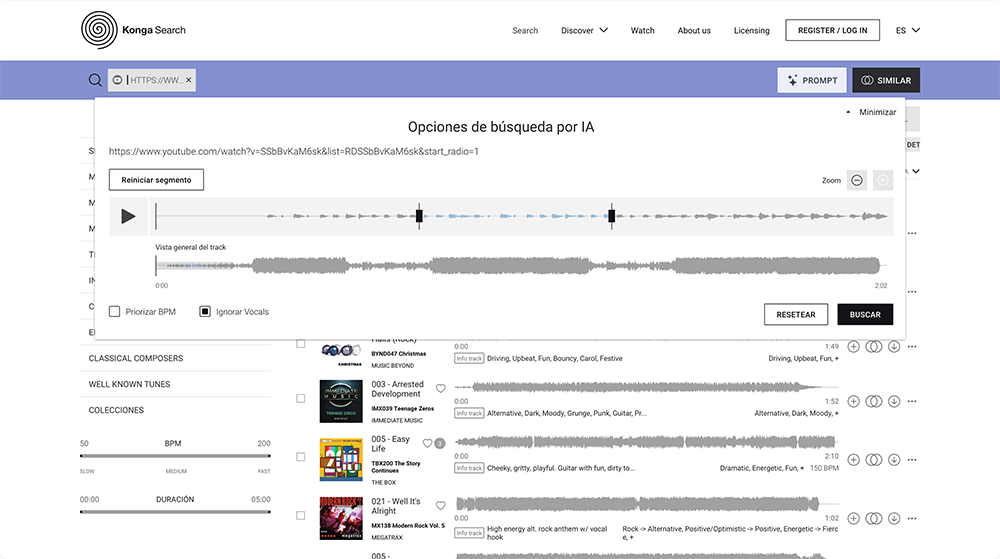Click the Reiniciar segmento button
The width and height of the screenshot is (1000, 559).
(x=156, y=180)
